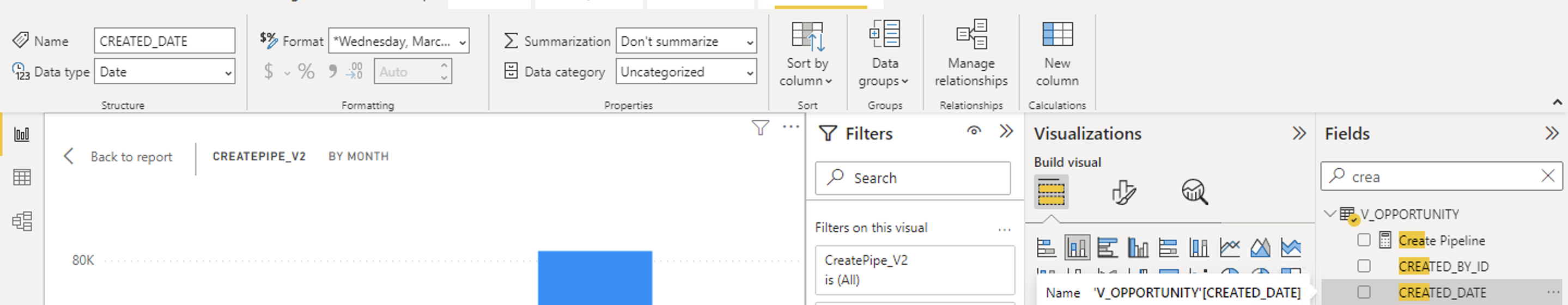Choose line chart visual
This screenshot has width=1568, height=305.
[1230, 248]
